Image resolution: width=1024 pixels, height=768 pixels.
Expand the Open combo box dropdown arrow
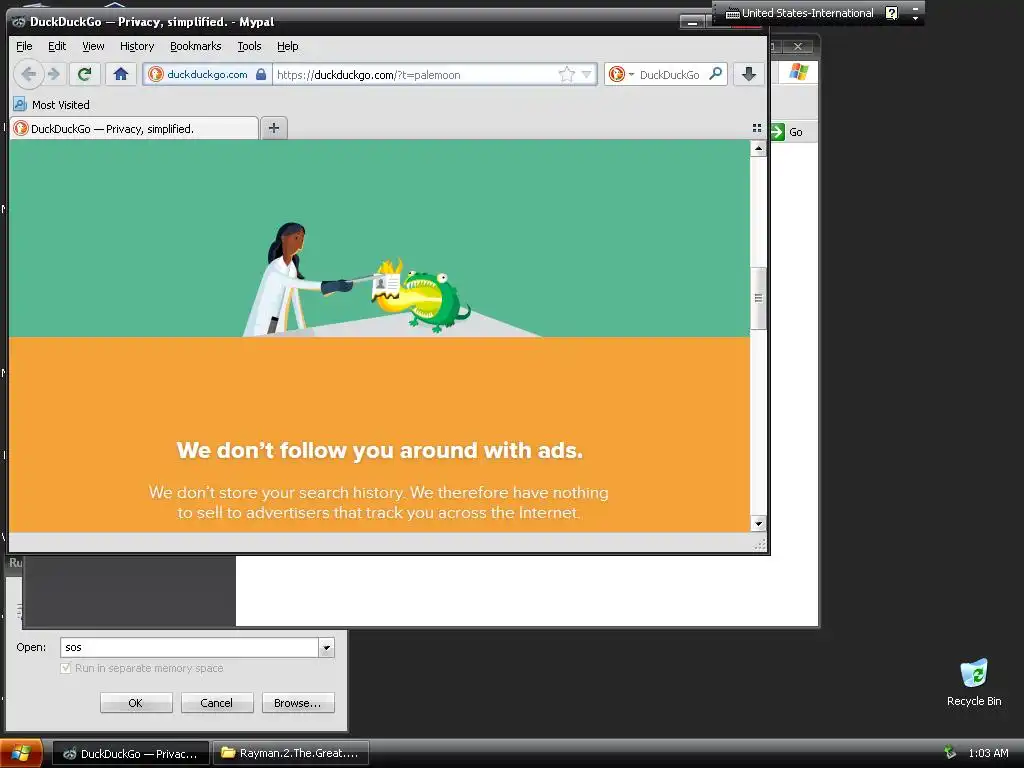(327, 647)
